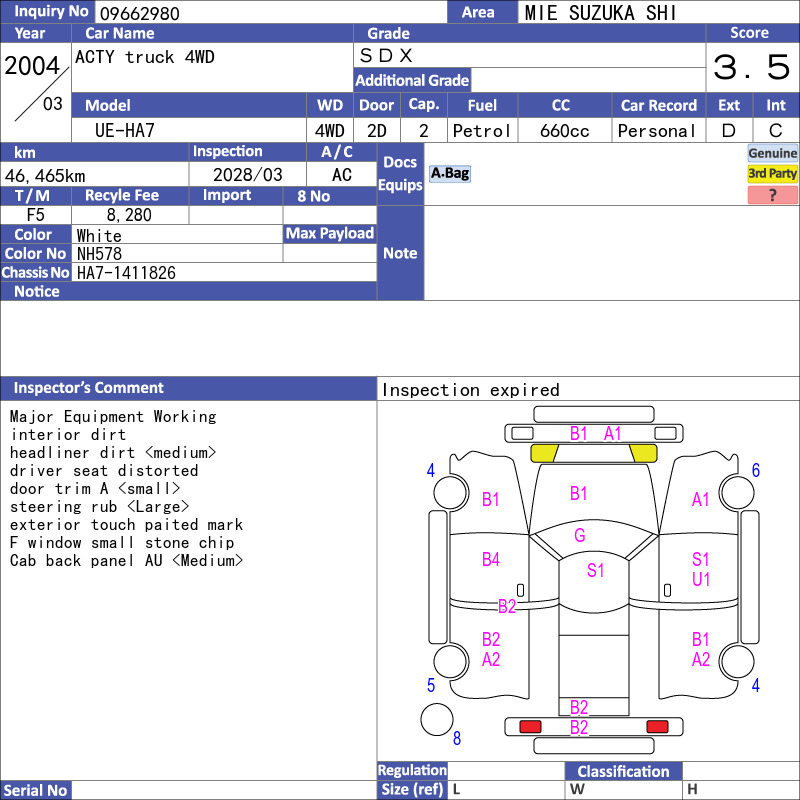The image size is (800, 800).
Task: Select the car name ACTY truck 4WD
Action: pyautogui.click(x=145, y=57)
